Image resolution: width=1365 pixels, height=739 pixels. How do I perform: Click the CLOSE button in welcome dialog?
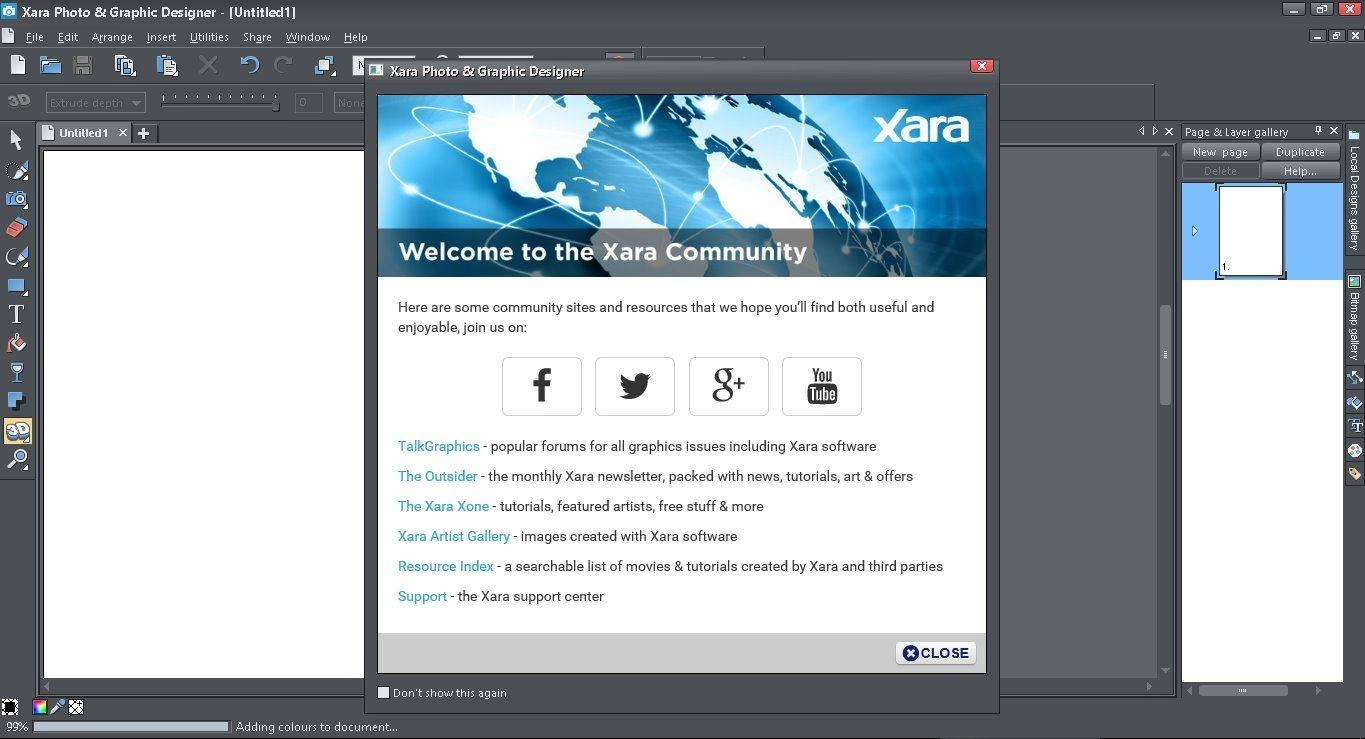point(936,653)
